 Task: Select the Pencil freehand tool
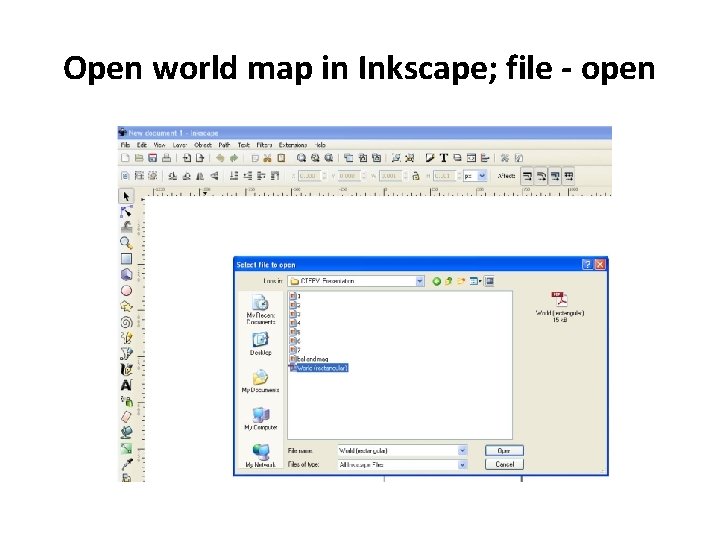[x=126, y=338]
